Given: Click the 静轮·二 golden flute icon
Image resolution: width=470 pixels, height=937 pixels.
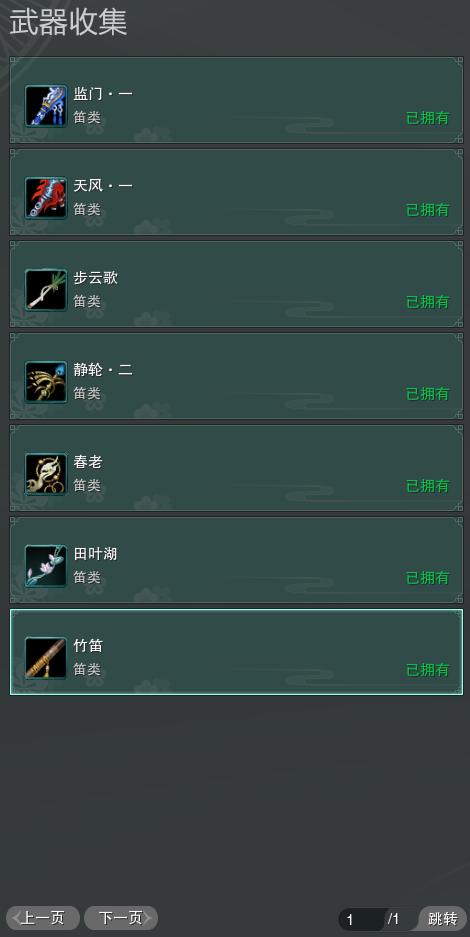Looking at the screenshot, I should pos(46,382).
